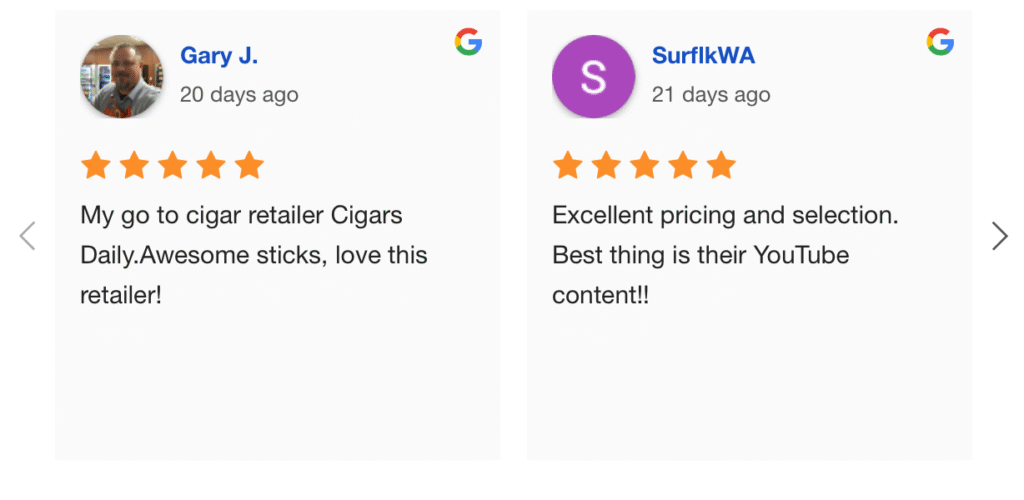
Task: Click the purple S avatar
Action: coord(593,77)
